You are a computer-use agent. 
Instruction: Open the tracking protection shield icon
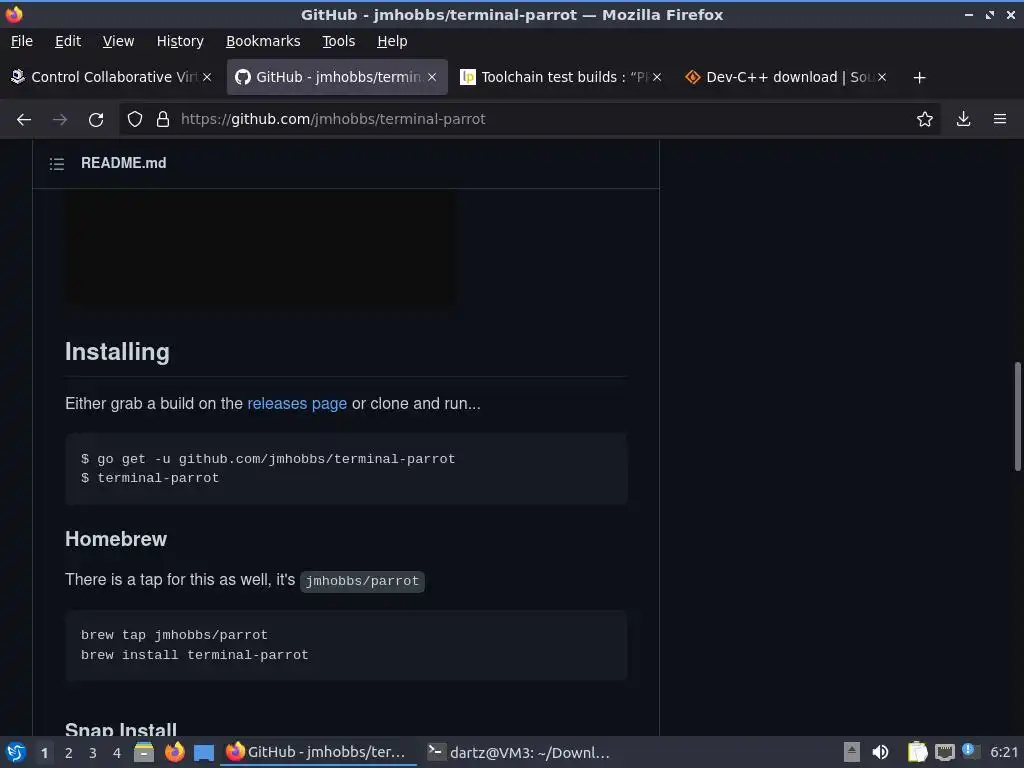click(135, 119)
